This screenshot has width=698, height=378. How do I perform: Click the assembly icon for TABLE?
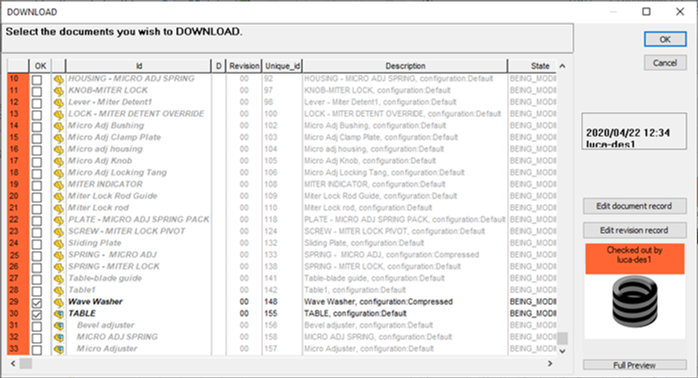click(58, 314)
